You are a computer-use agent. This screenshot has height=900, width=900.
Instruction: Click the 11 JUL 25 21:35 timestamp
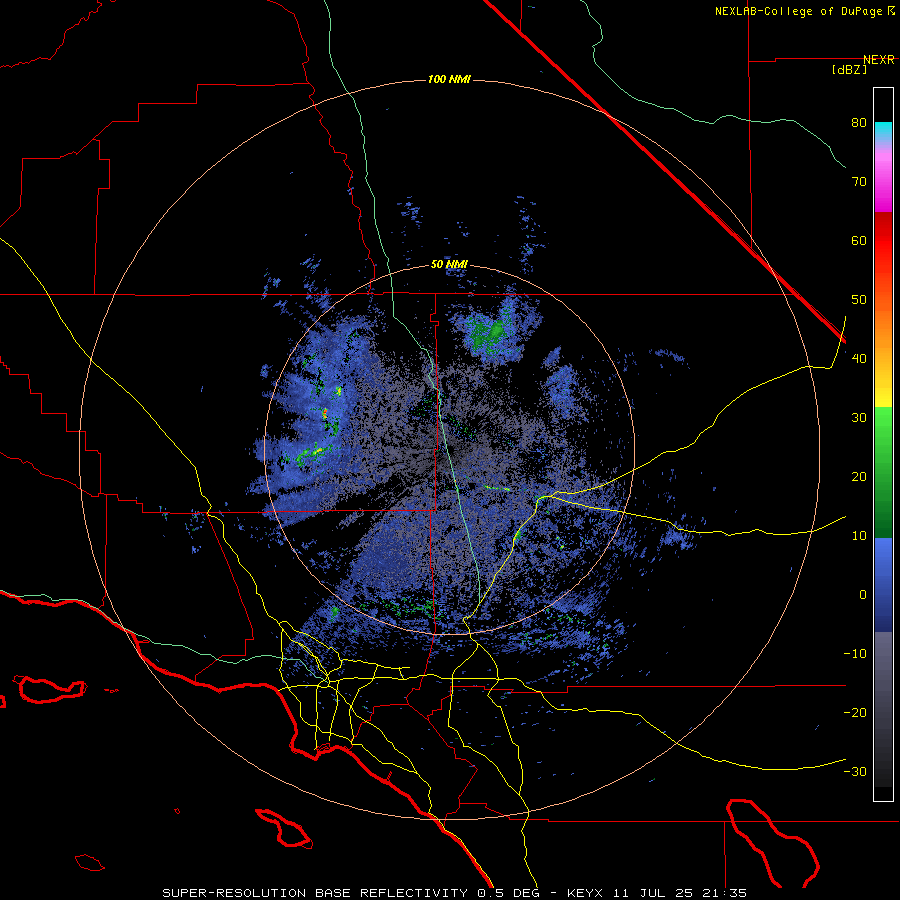[678, 893]
